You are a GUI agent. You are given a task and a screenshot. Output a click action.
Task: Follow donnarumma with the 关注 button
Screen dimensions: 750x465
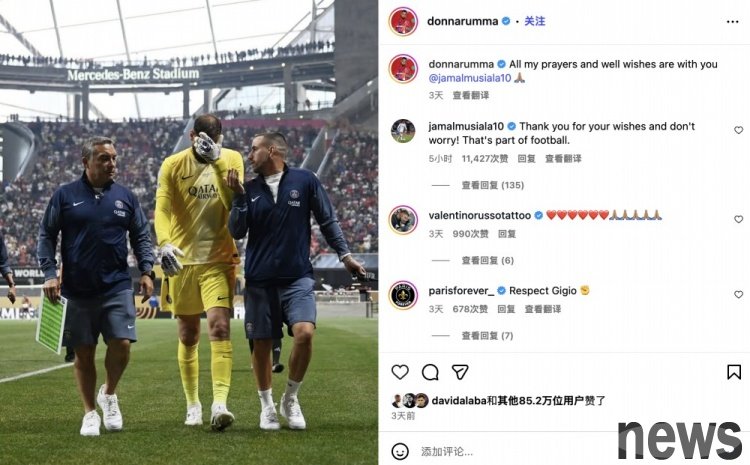[x=535, y=21]
